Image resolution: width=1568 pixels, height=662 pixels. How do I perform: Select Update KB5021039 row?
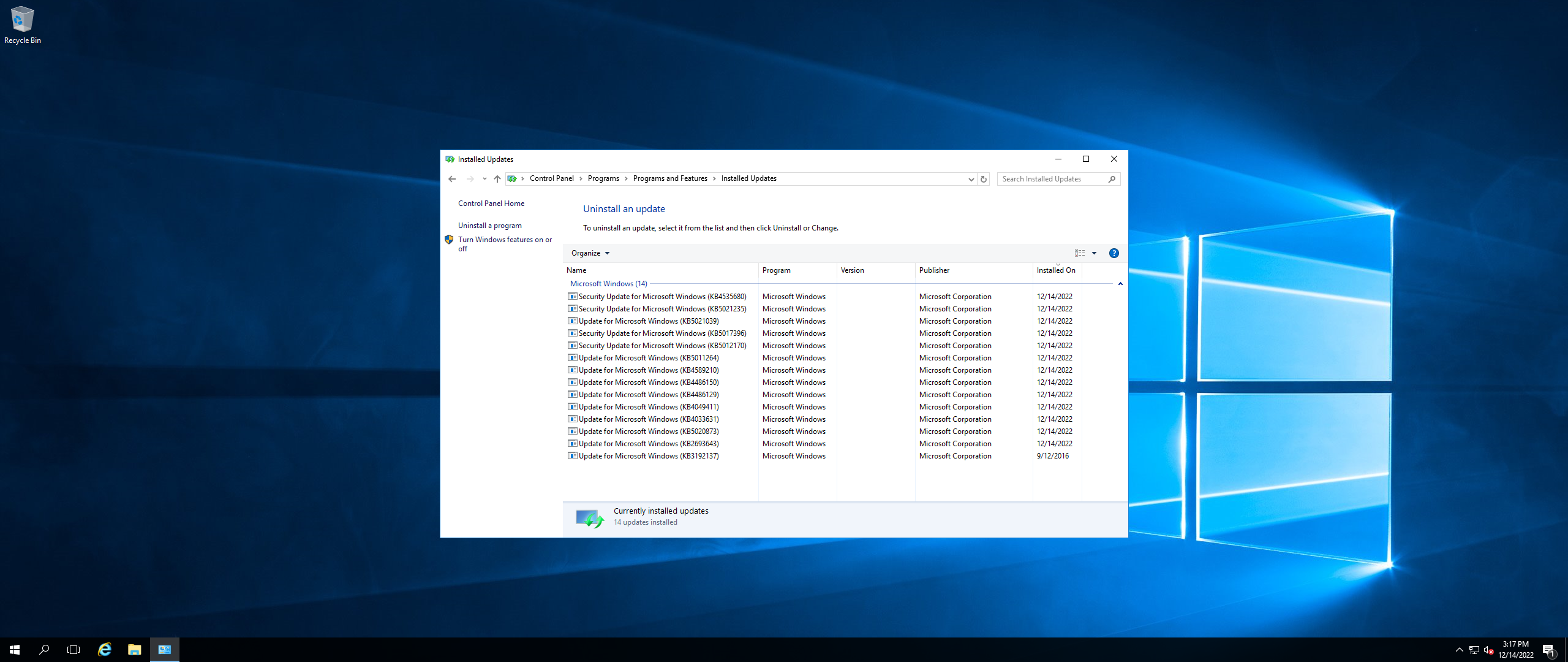pyautogui.click(x=824, y=321)
